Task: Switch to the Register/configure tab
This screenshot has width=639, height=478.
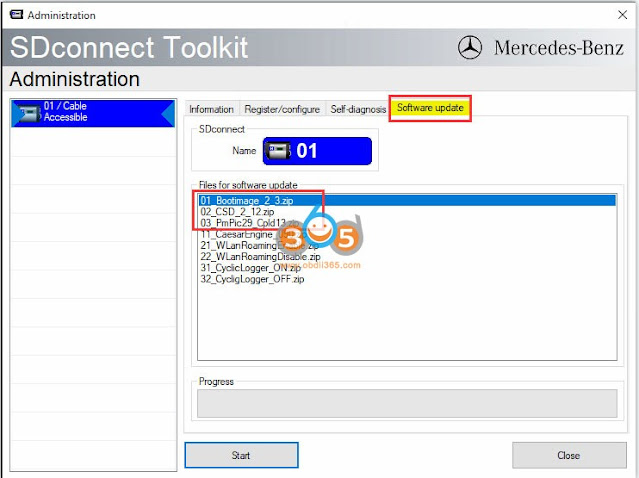Action: (x=282, y=109)
